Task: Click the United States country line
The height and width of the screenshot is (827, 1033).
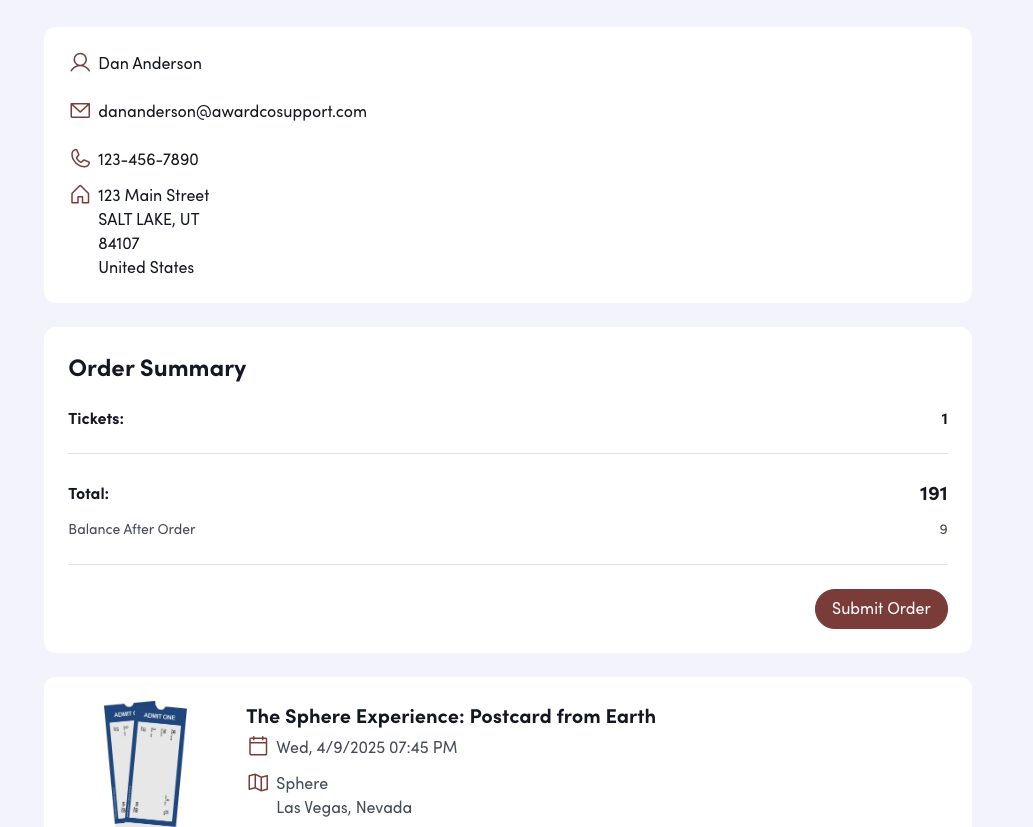Action: (146, 268)
